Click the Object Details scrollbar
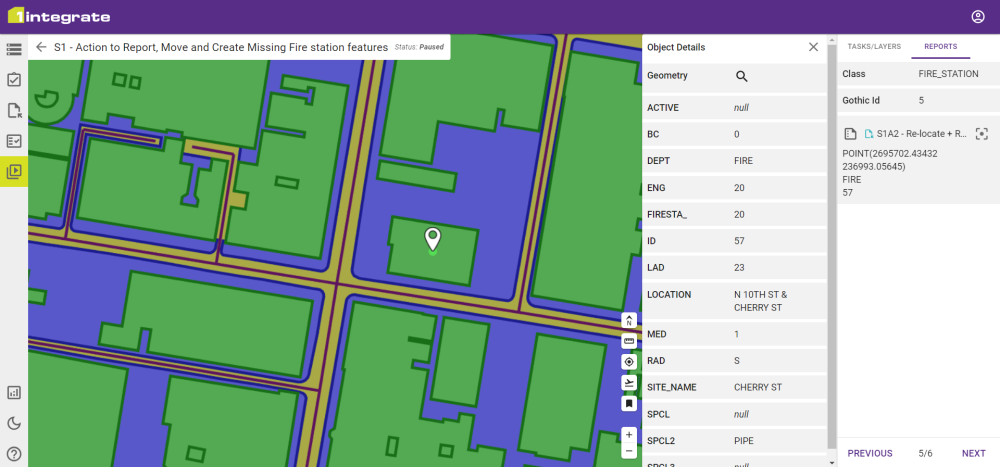Viewport: 1000px width, 467px height. (832, 246)
